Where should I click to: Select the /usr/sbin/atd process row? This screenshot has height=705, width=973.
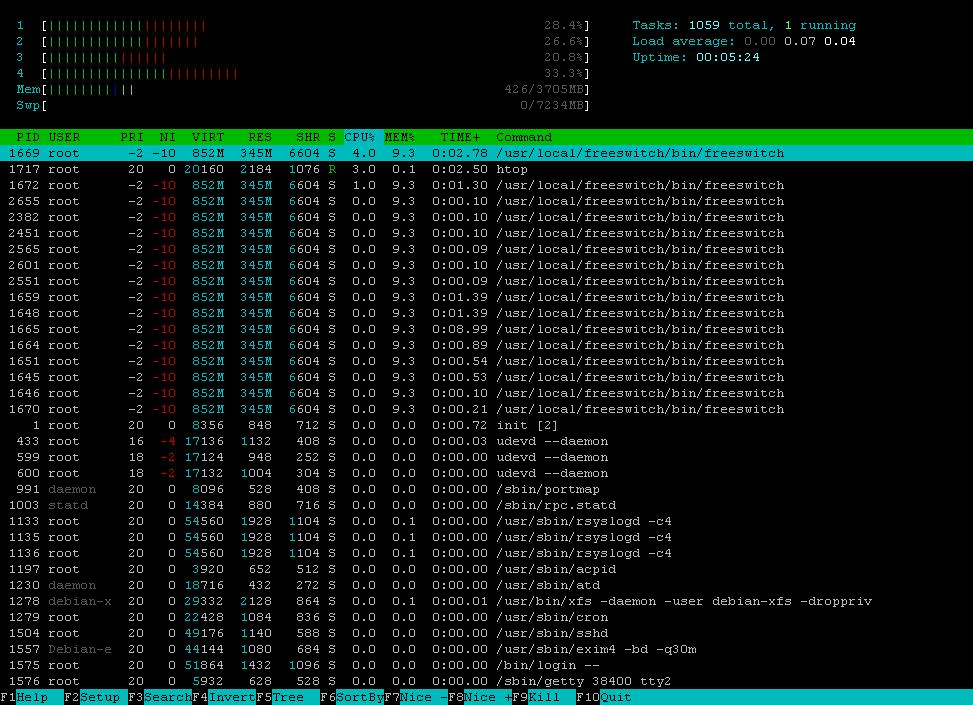coord(486,586)
